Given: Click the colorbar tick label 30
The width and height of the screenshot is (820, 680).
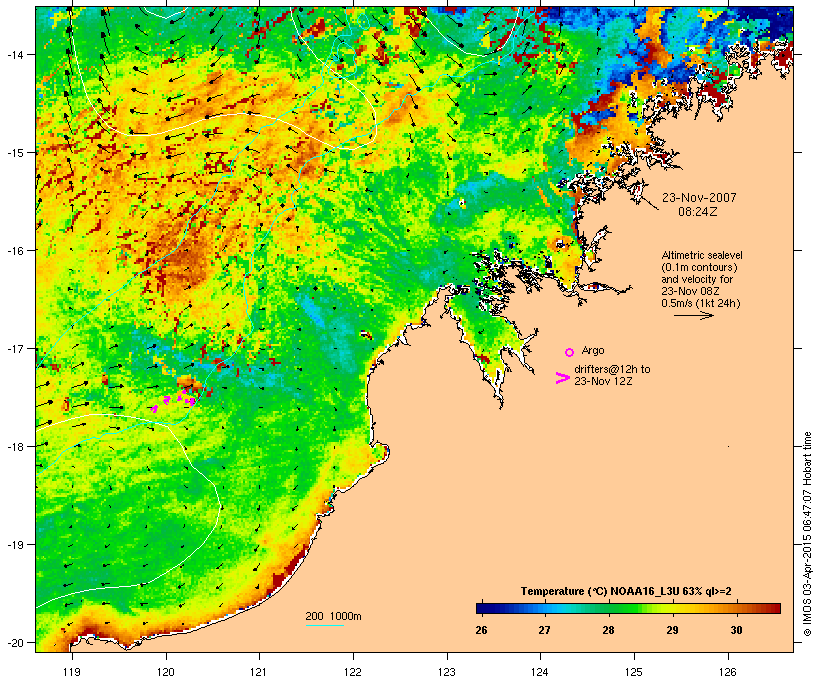Looking at the screenshot, I should tap(736, 630).
